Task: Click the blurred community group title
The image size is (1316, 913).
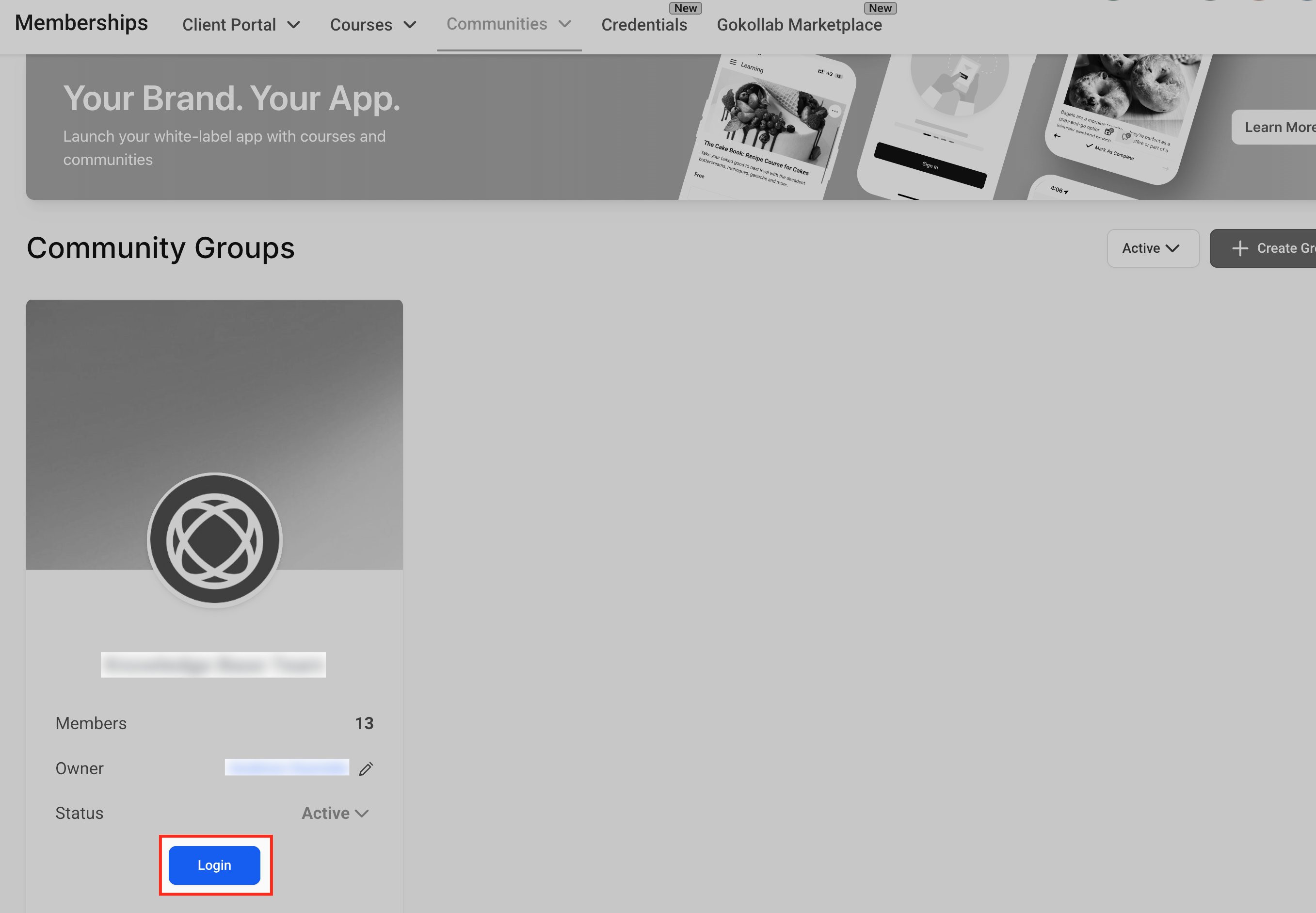Action: (213, 665)
